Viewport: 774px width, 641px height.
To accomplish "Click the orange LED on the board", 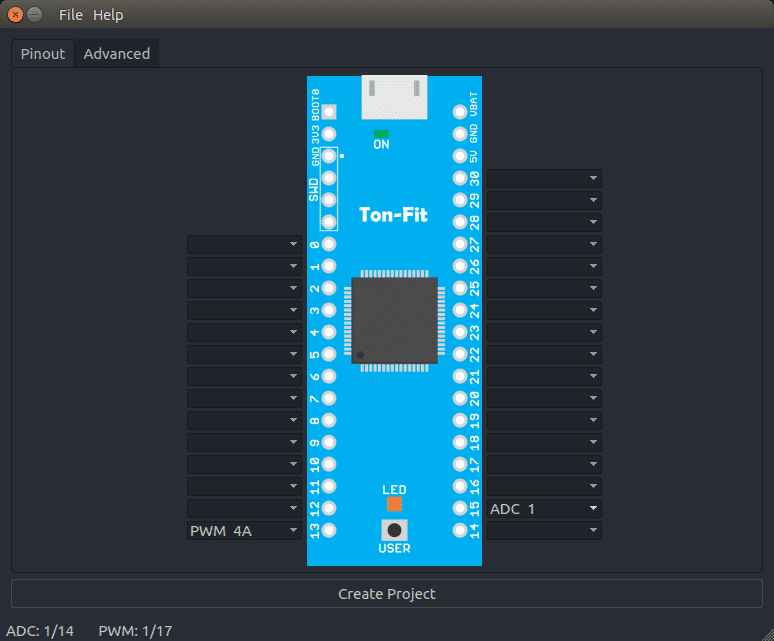I will tap(394, 504).
